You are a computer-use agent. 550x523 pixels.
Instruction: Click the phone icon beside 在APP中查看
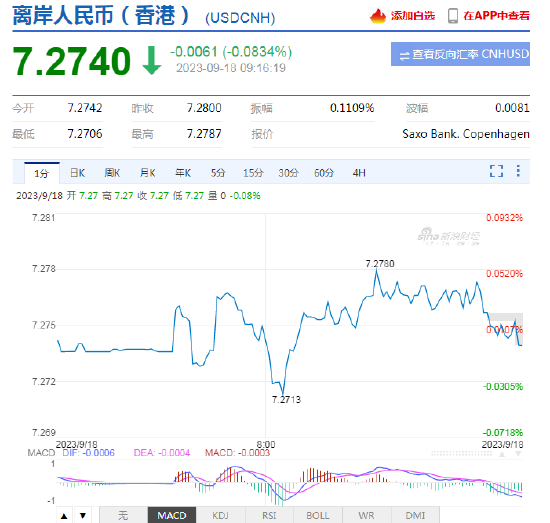[453, 16]
